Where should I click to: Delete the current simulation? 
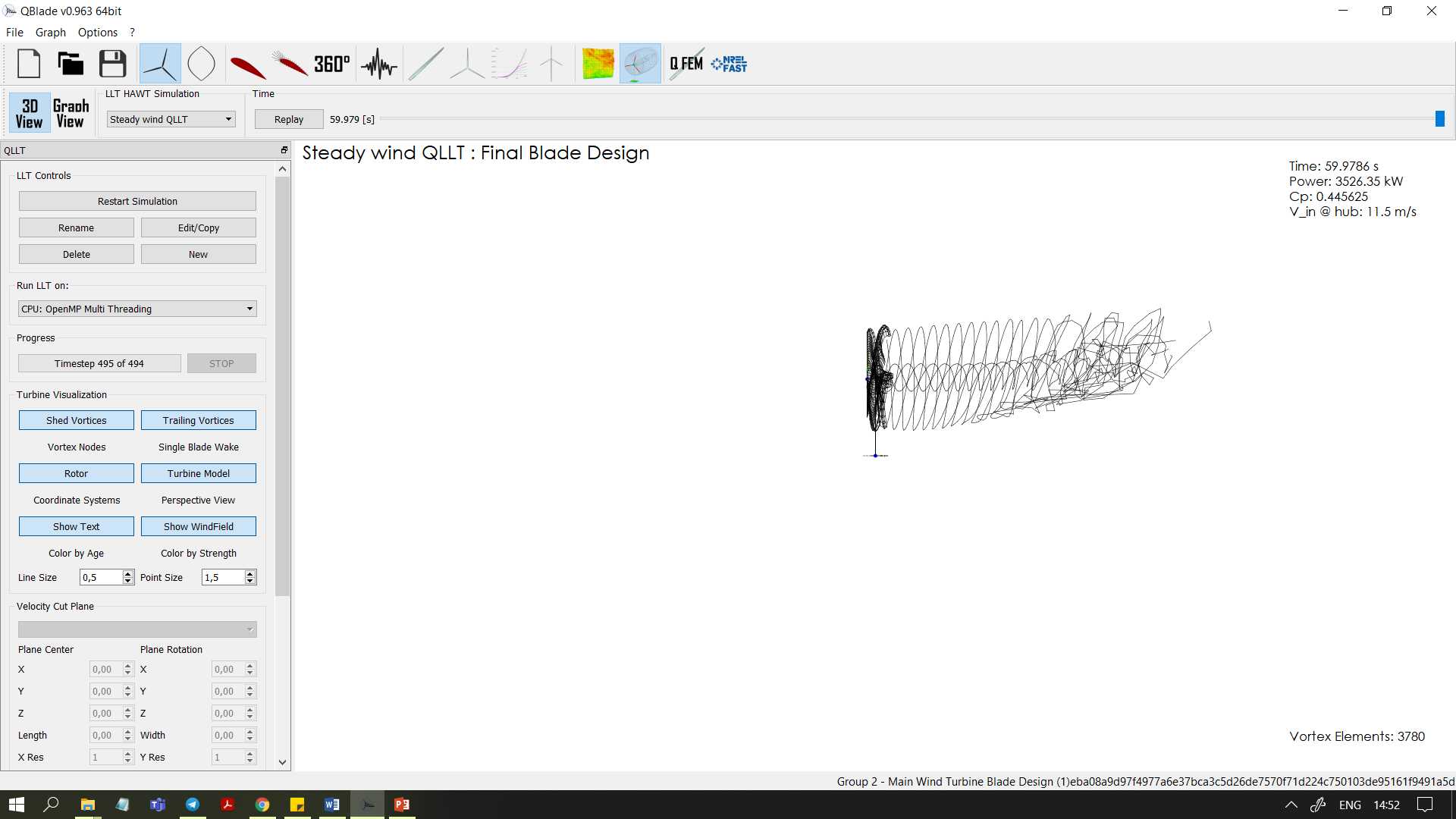click(x=77, y=254)
